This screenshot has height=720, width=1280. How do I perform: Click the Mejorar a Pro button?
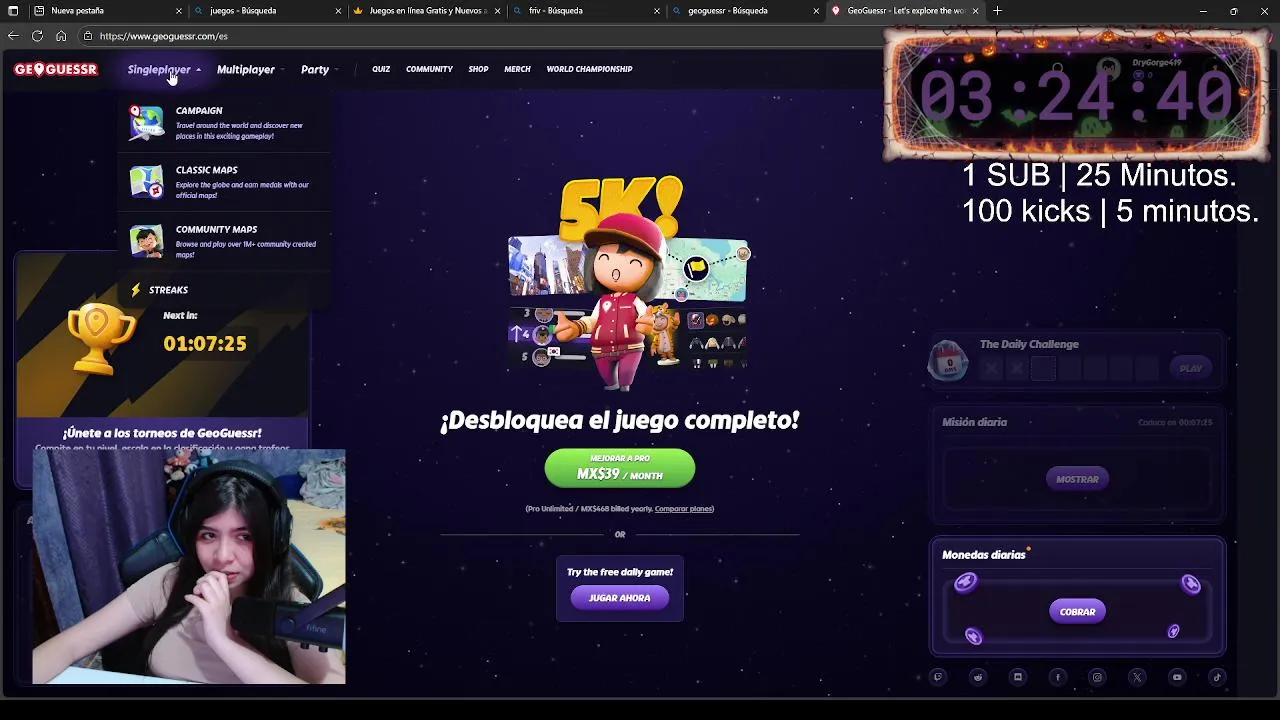point(620,467)
